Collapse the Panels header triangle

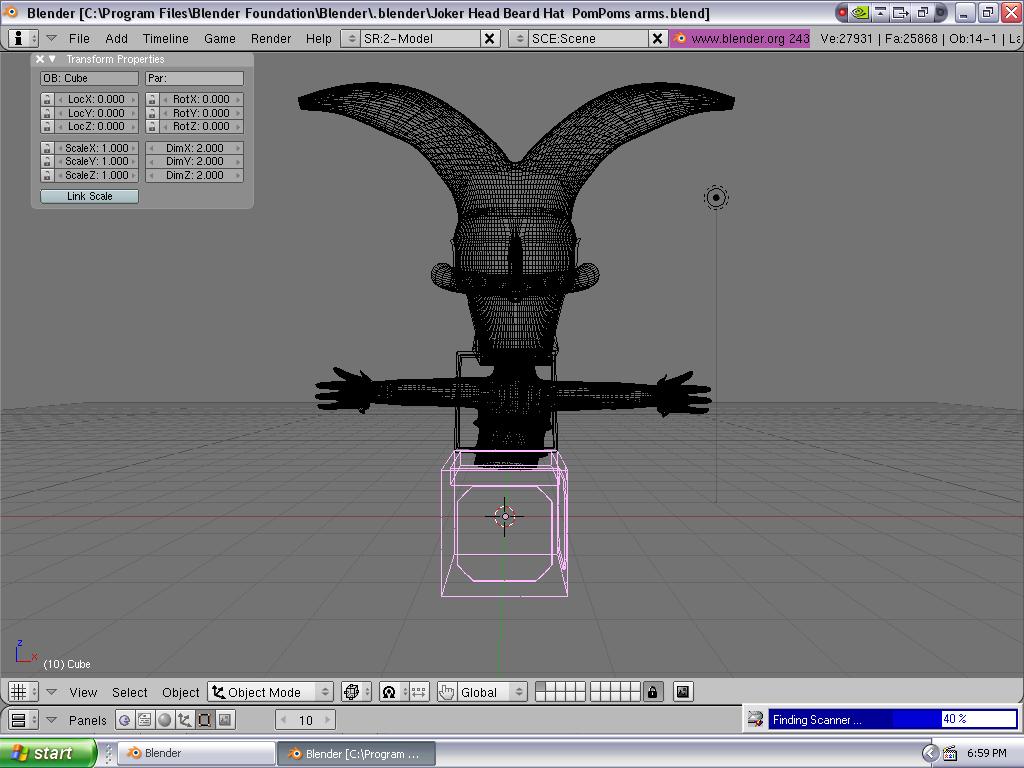[x=51, y=720]
